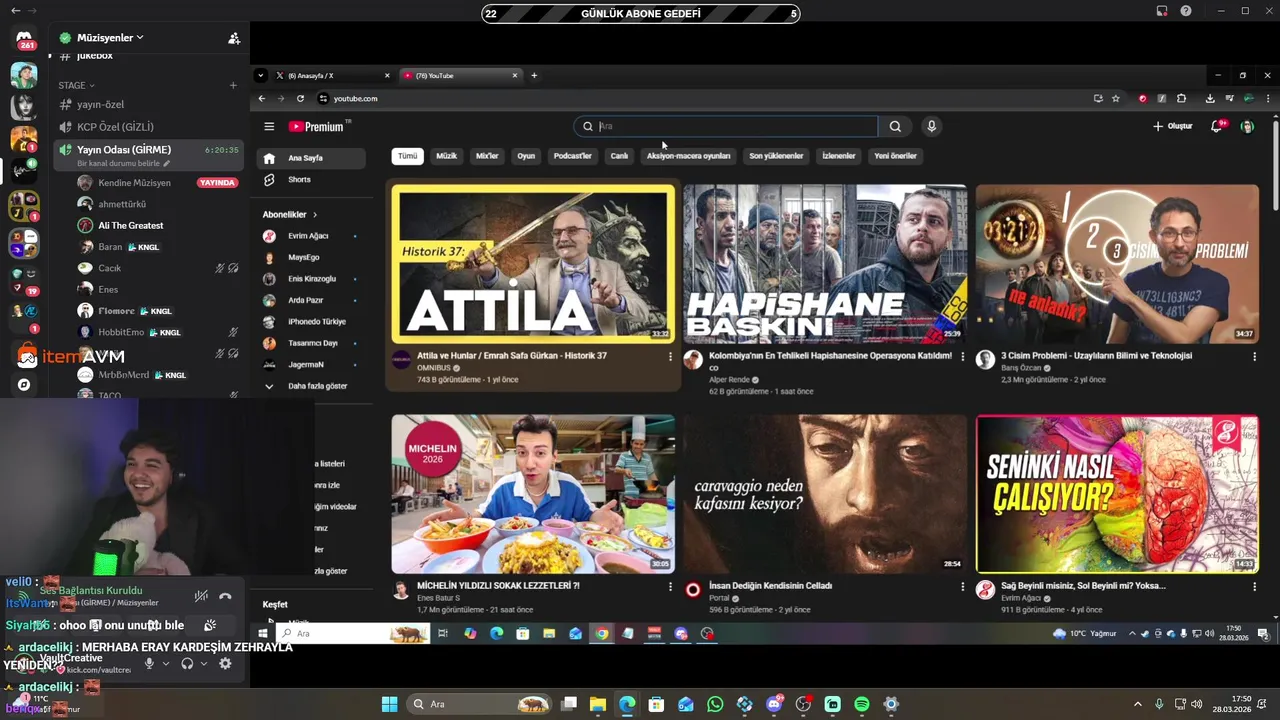The height and width of the screenshot is (720, 1280).
Task: Open the Michelin 2026 video thumbnail
Action: pyautogui.click(x=533, y=494)
